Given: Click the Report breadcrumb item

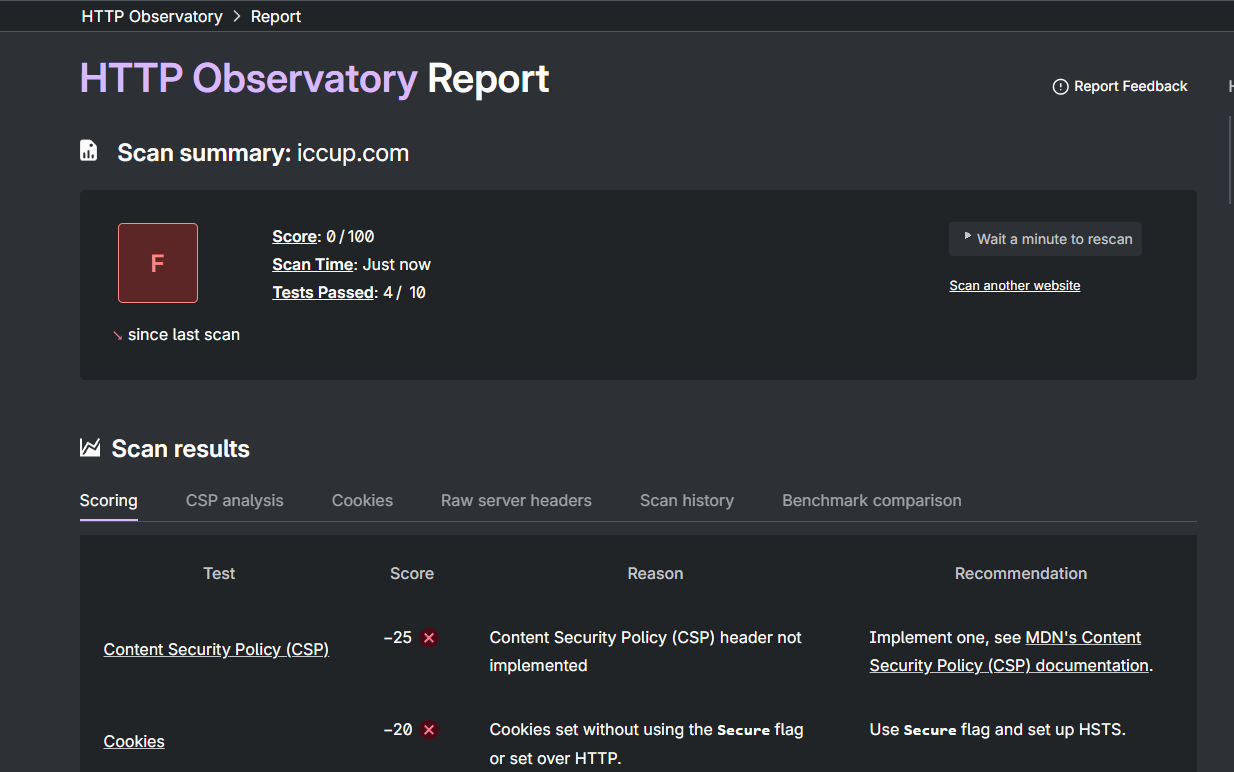Looking at the screenshot, I should pyautogui.click(x=276, y=17).
